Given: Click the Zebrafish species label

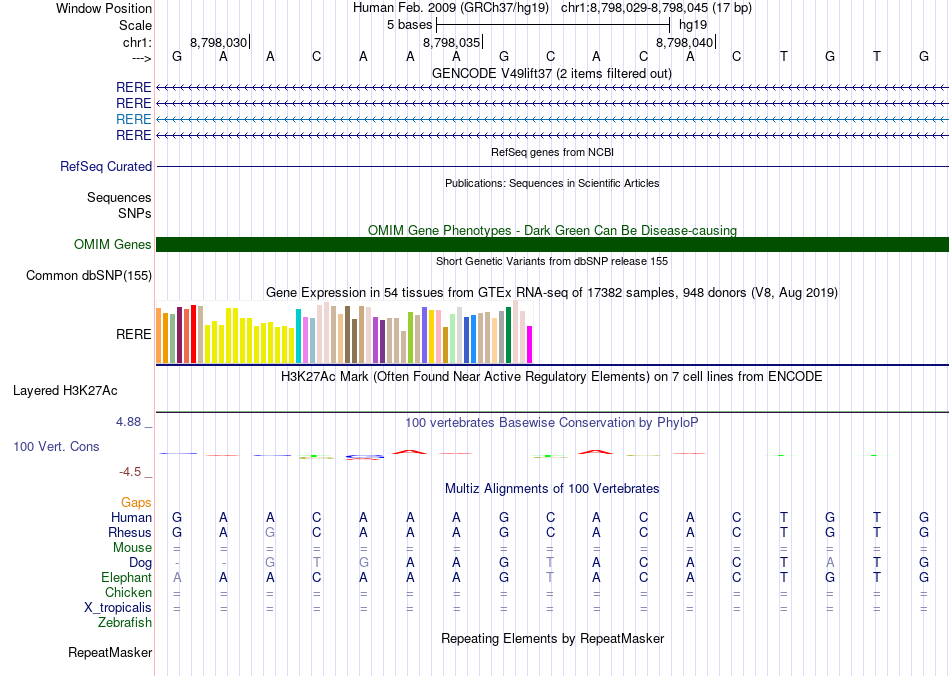Looking at the screenshot, I should click(125, 623).
